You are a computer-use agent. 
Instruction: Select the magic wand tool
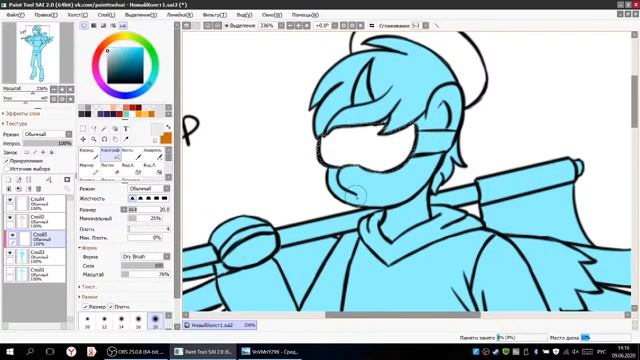[x=104, y=129]
